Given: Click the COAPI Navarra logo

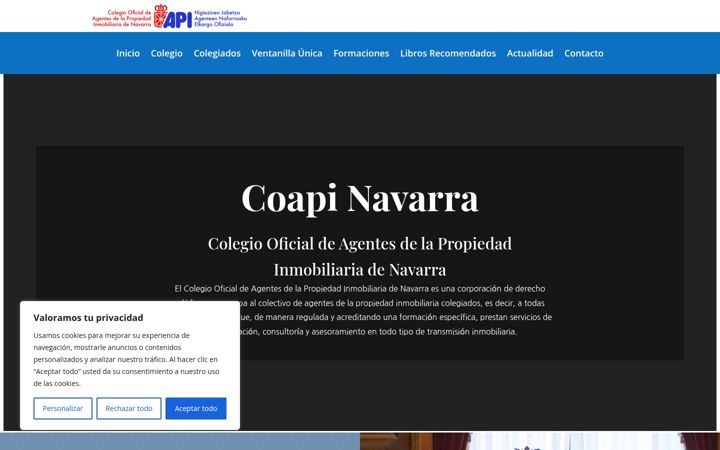Looking at the screenshot, I should tap(169, 16).
